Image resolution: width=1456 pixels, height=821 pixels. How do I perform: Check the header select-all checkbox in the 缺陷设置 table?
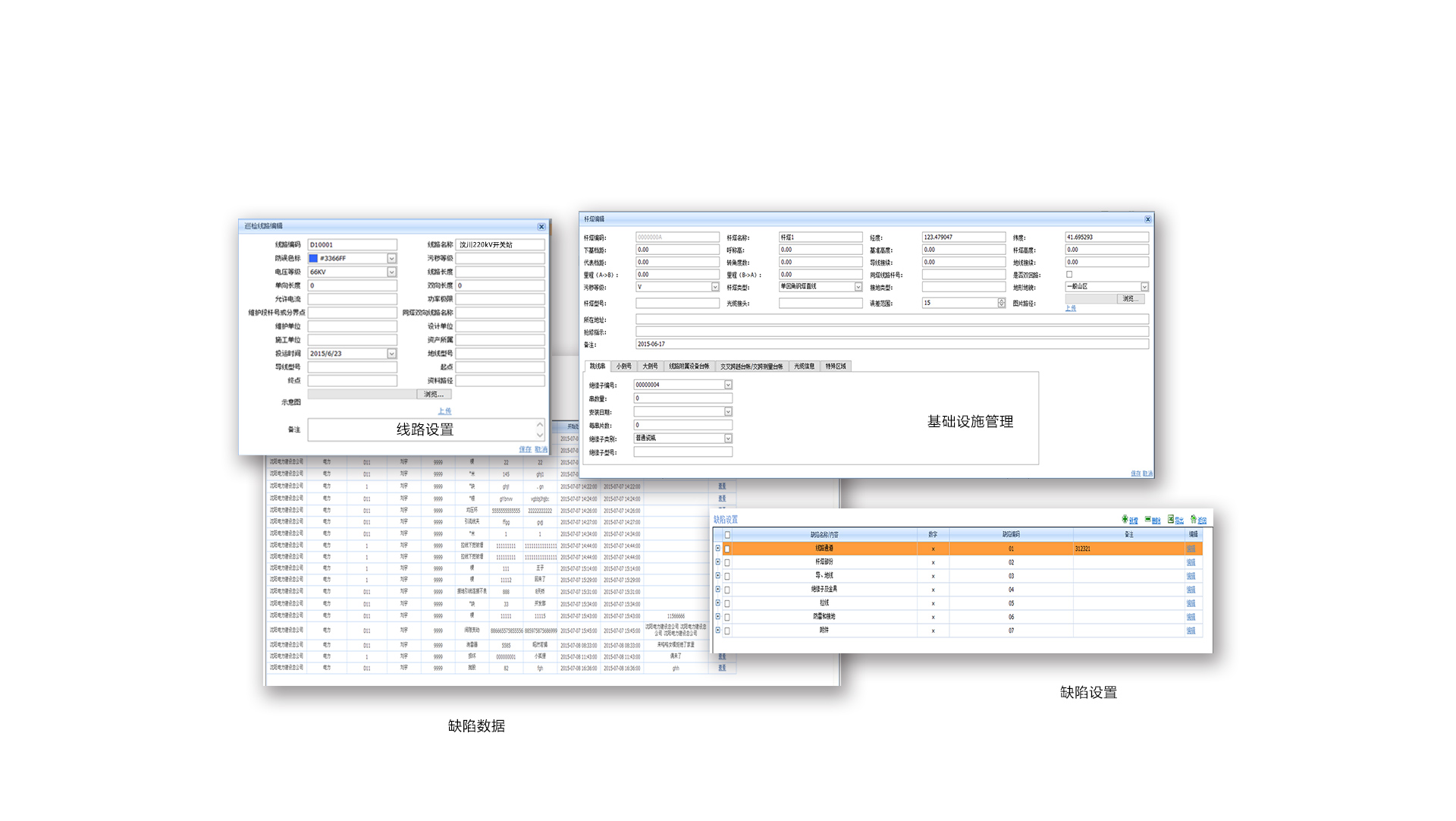pos(727,535)
